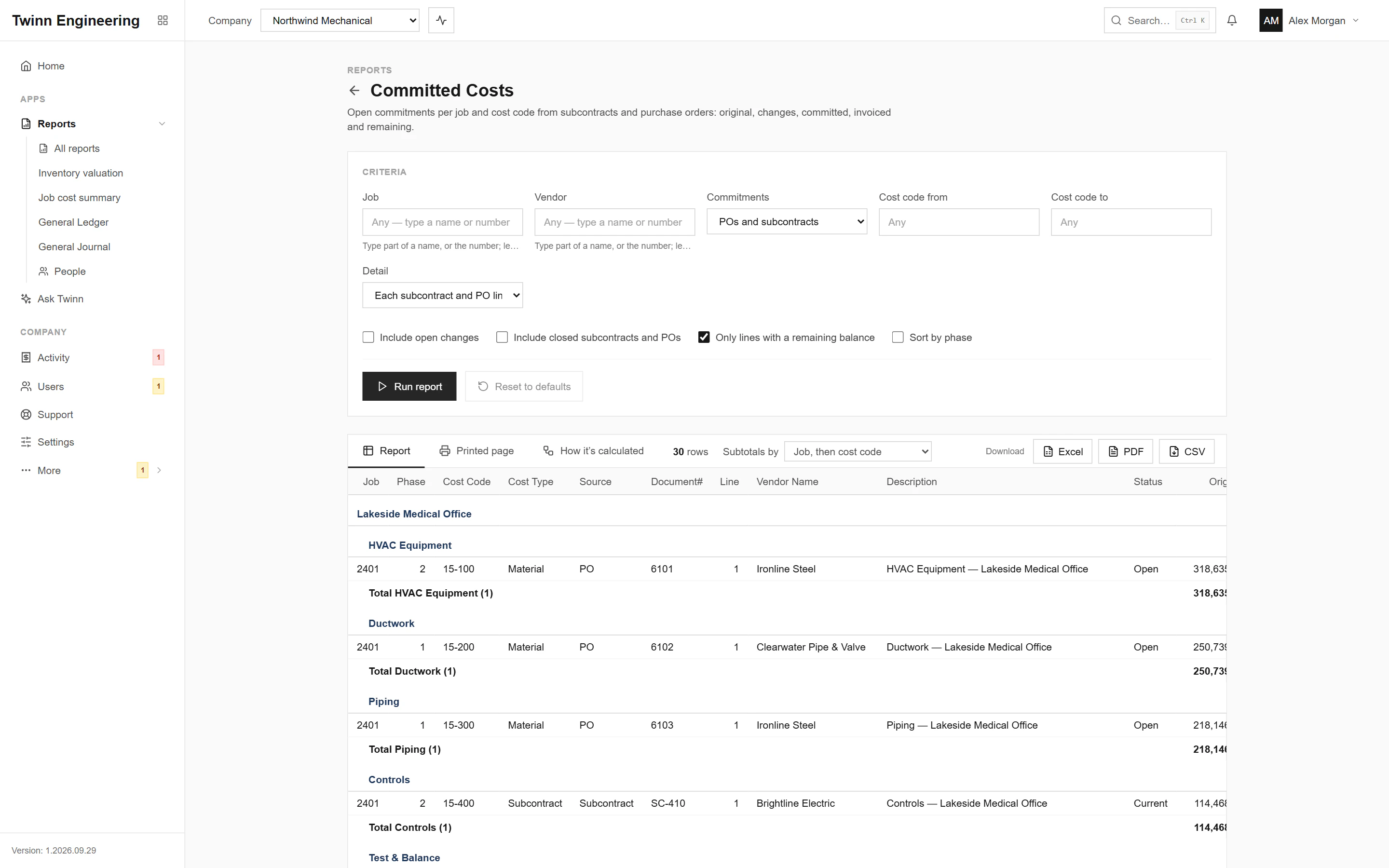Enable Sort by phase checkbox
The image size is (1389, 868).
pyautogui.click(x=898, y=338)
